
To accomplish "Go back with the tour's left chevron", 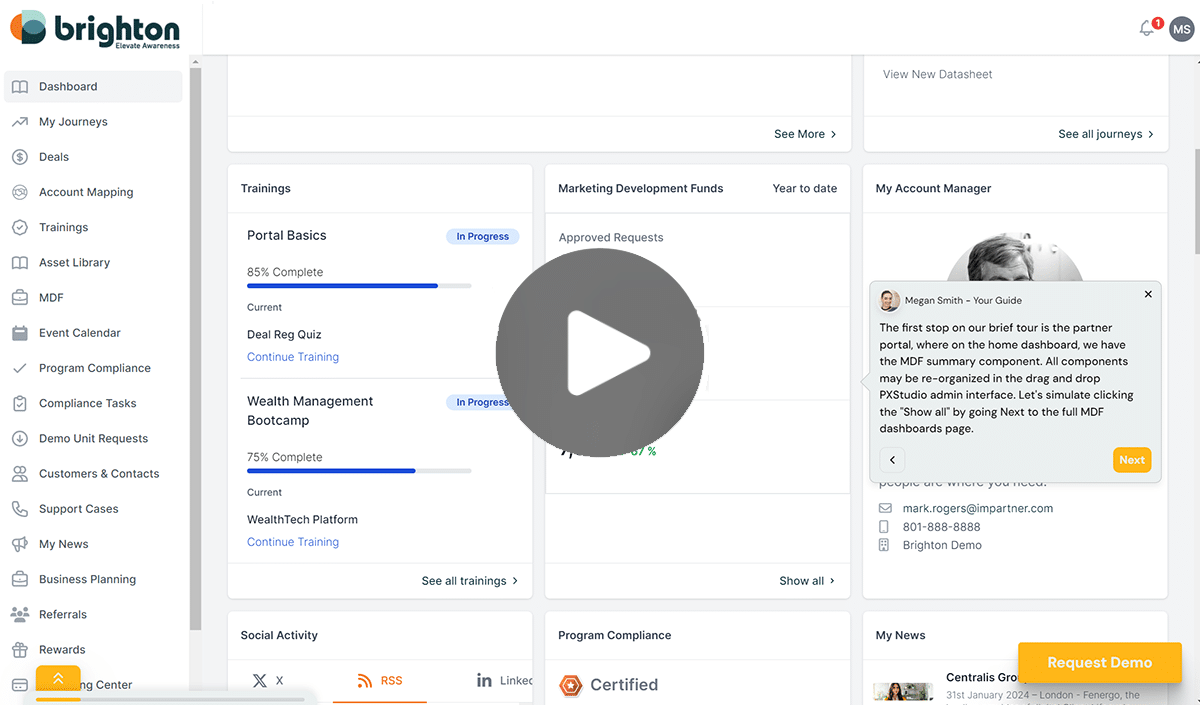I will point(892,460).
